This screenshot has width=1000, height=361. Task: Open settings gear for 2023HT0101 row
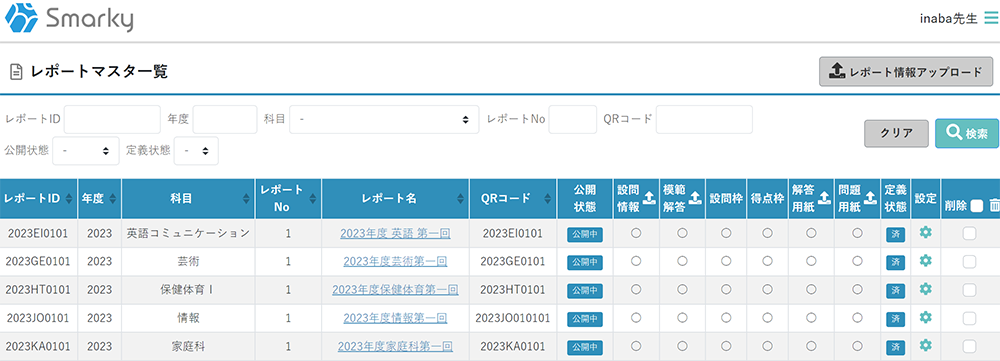tap(925, 289)
